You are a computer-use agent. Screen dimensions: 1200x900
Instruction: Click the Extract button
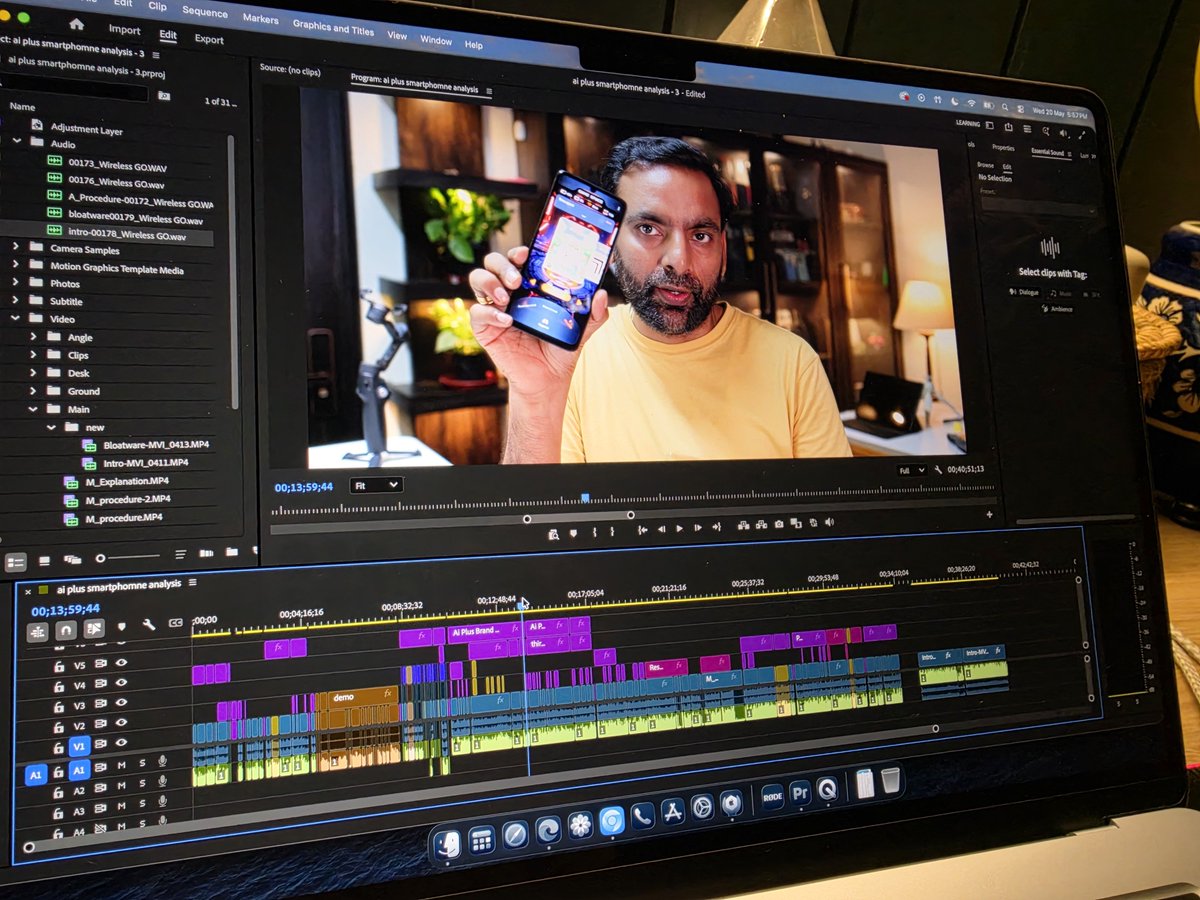(762, 523)
